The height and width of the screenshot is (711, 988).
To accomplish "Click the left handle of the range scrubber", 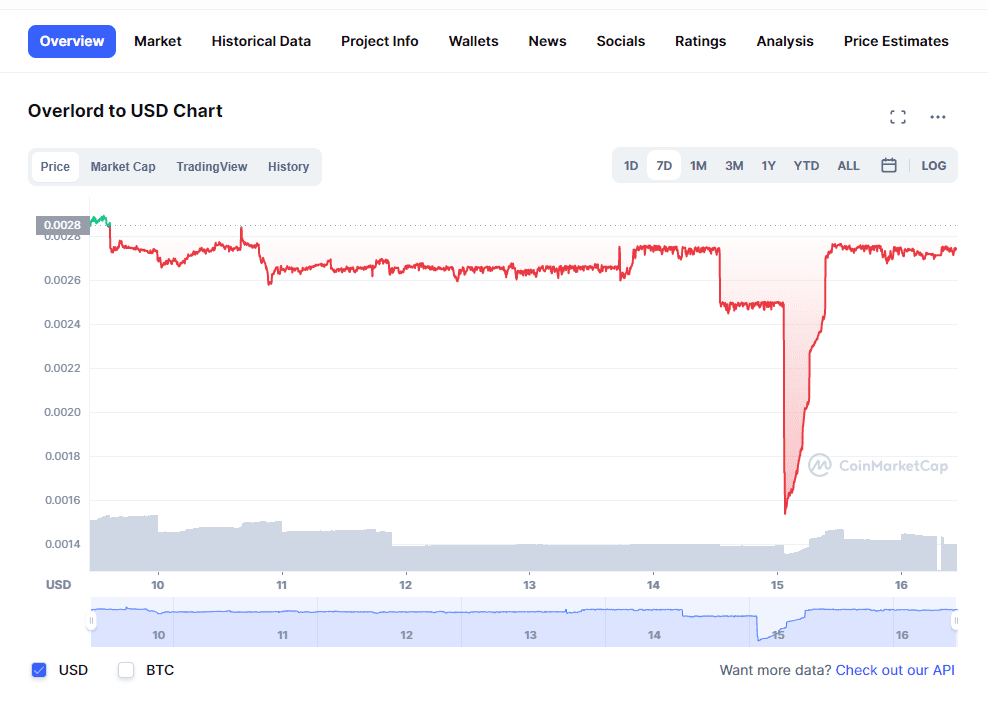I will click(x=91, y=621).
